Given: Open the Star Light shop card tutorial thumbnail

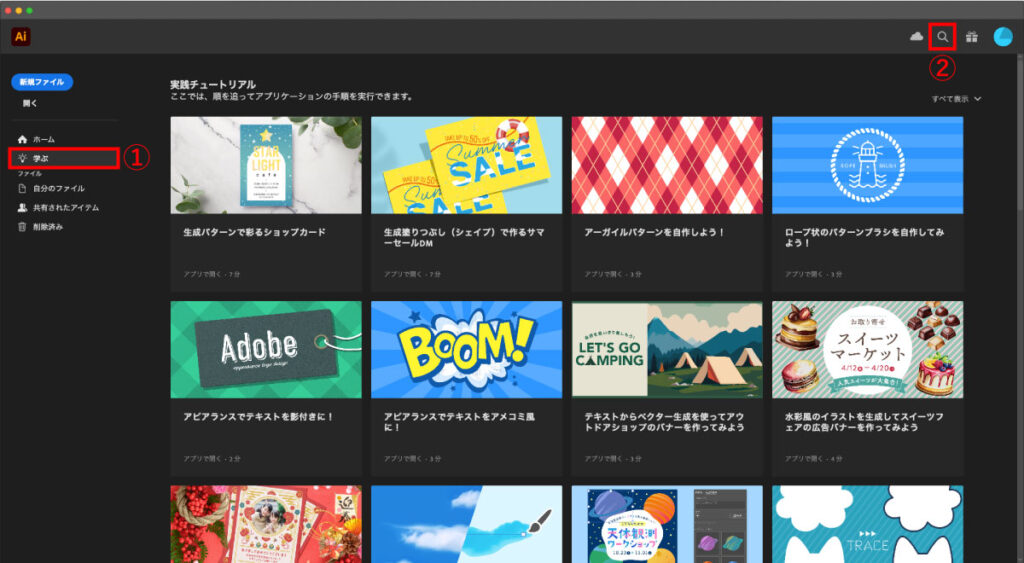Looking at the screenshot, I should (x=266, y=165).
